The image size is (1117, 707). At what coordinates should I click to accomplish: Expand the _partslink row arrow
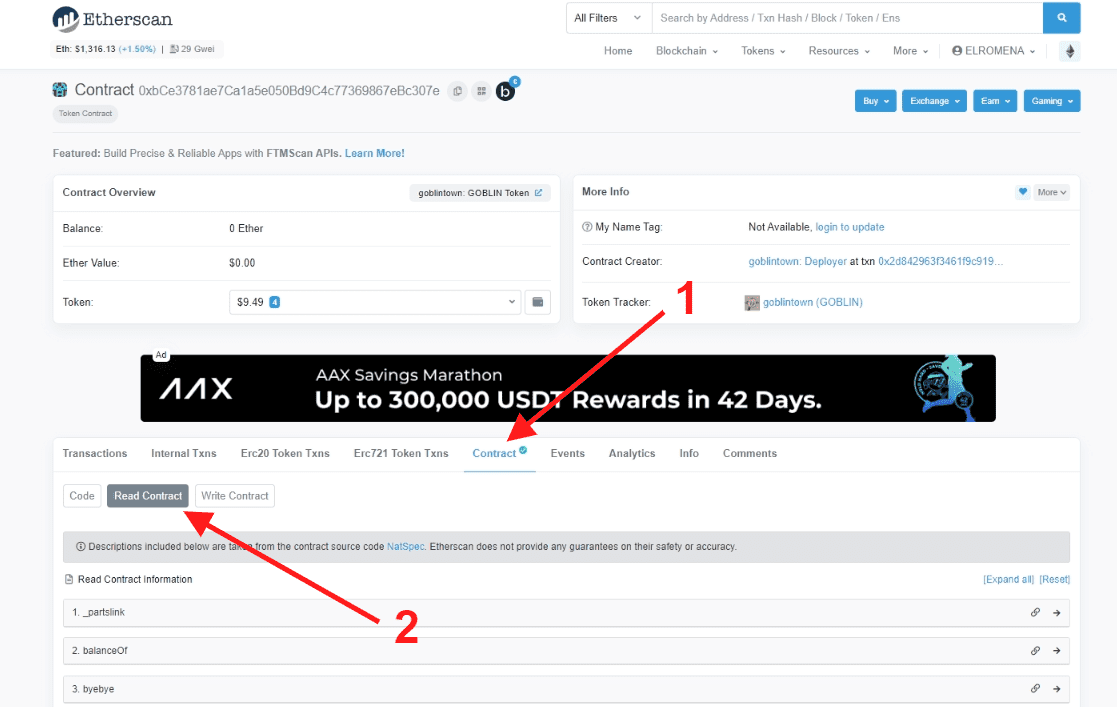pos(1056,612)
